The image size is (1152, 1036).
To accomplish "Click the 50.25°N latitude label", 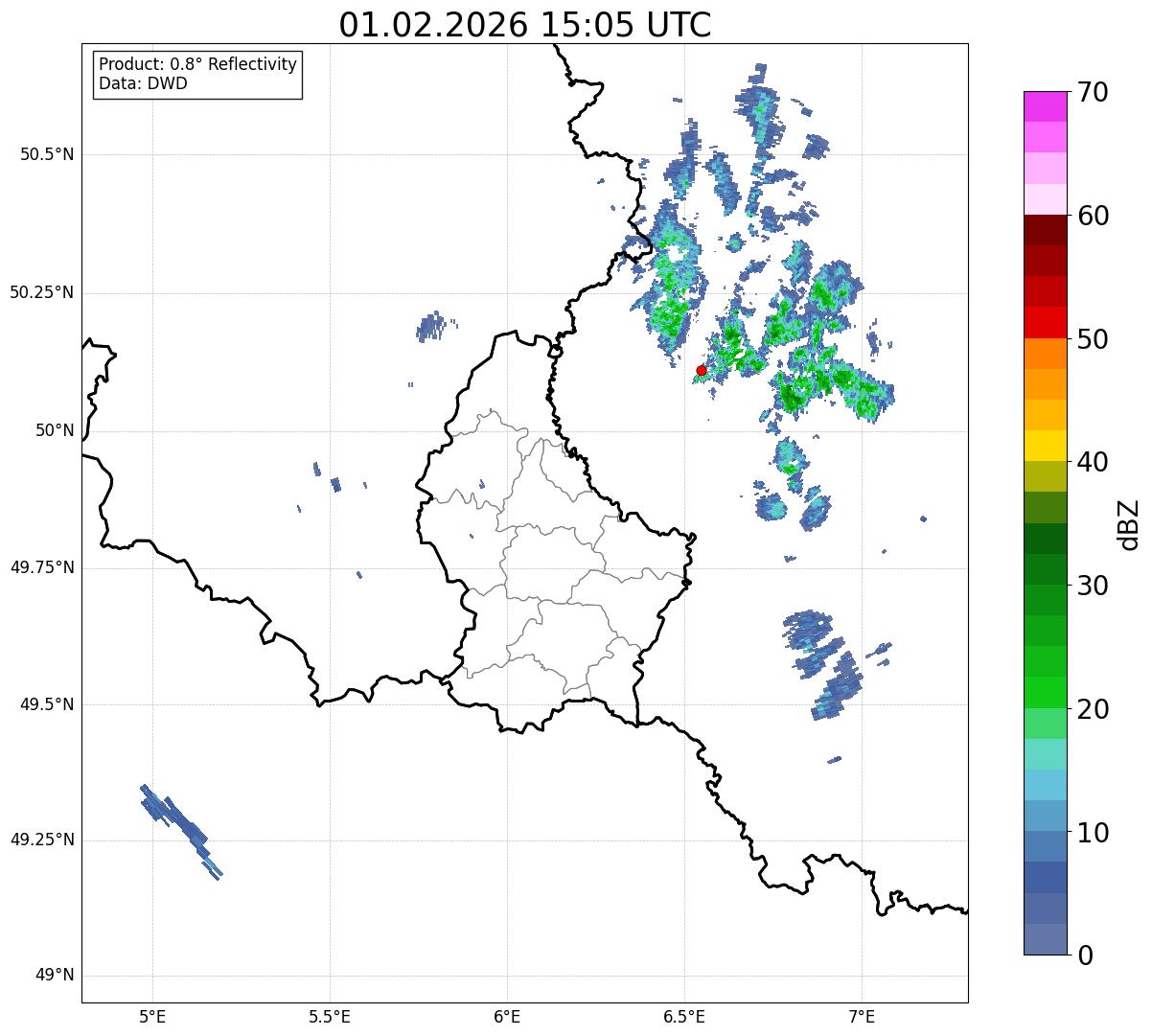I will coord(42,292).
